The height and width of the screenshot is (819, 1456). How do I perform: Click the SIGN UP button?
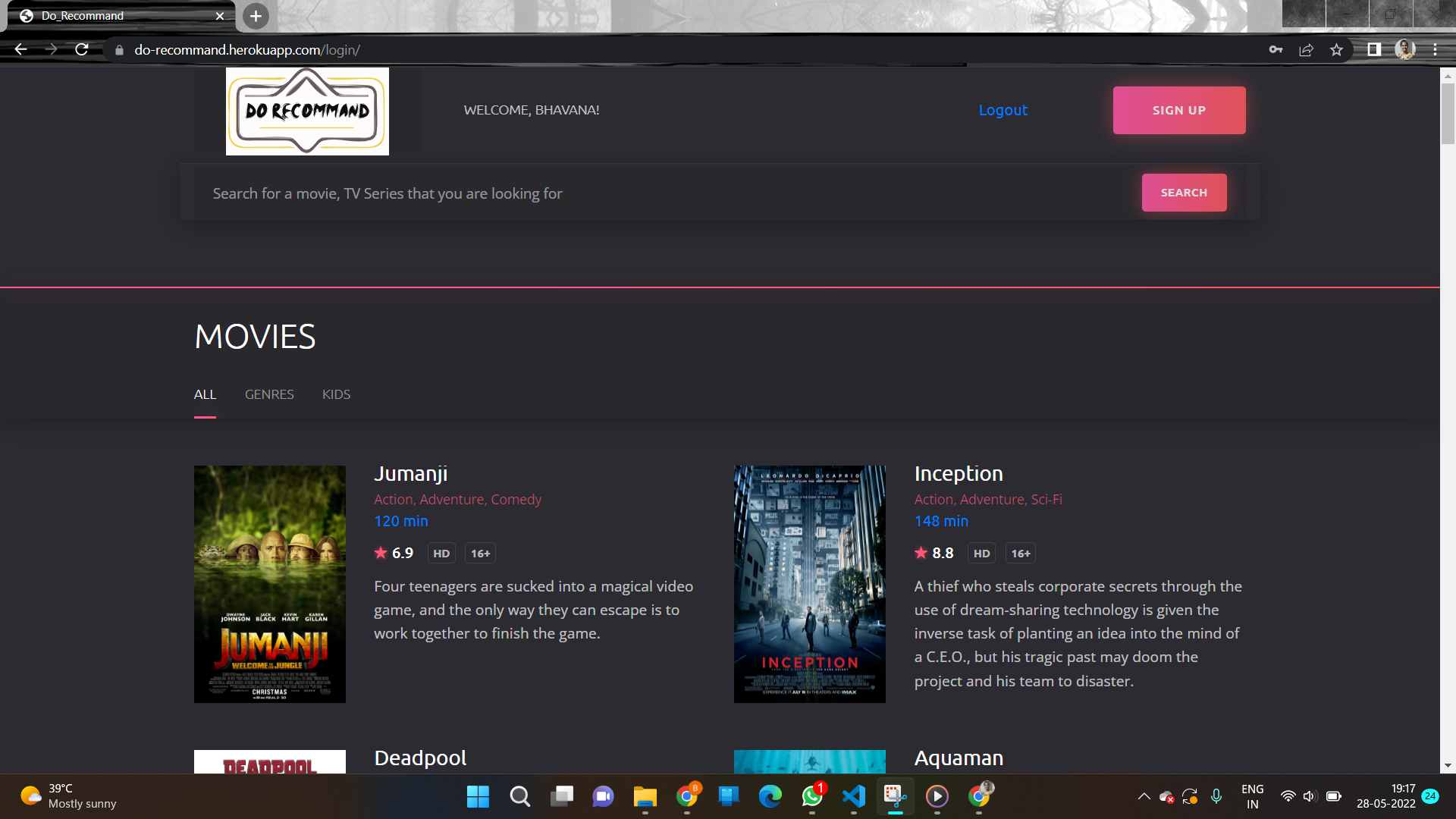[x=1178, y=110]
